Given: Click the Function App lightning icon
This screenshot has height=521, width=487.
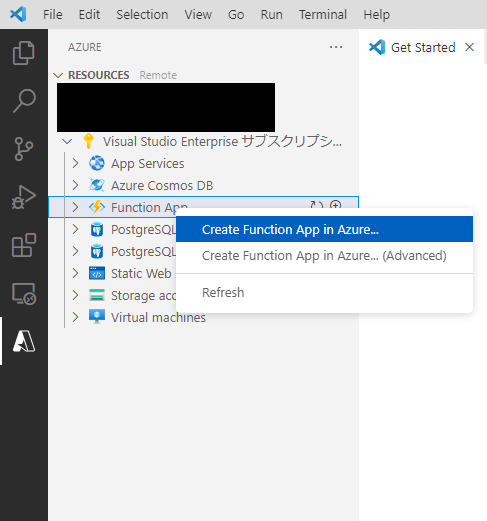Looking at the screenshot, I should pos(97,207).
